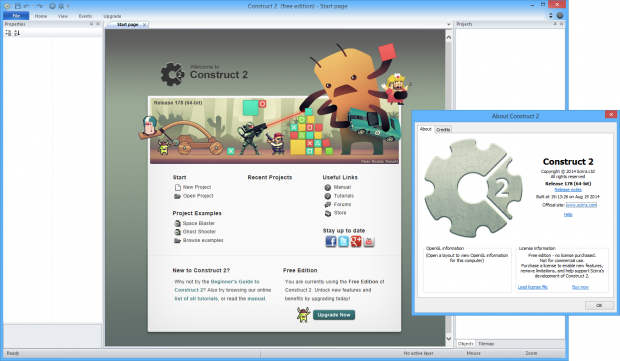Select the Credits tab in About dialog
This screenshot has height=361, width=620.
tap(443, 129)
